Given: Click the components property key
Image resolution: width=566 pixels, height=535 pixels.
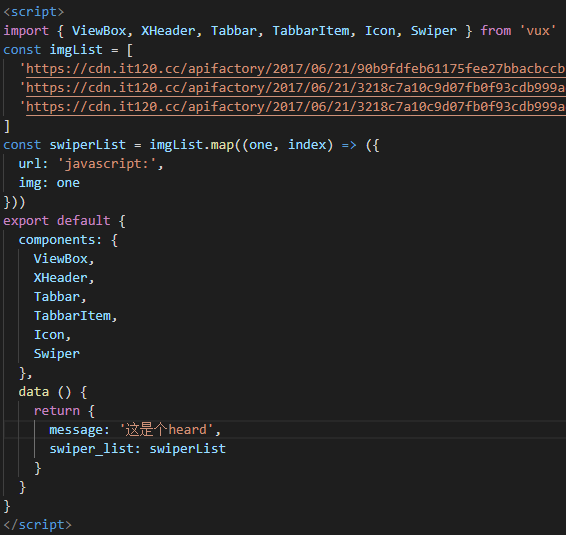Looking at the screenshot, I should 57,240.
